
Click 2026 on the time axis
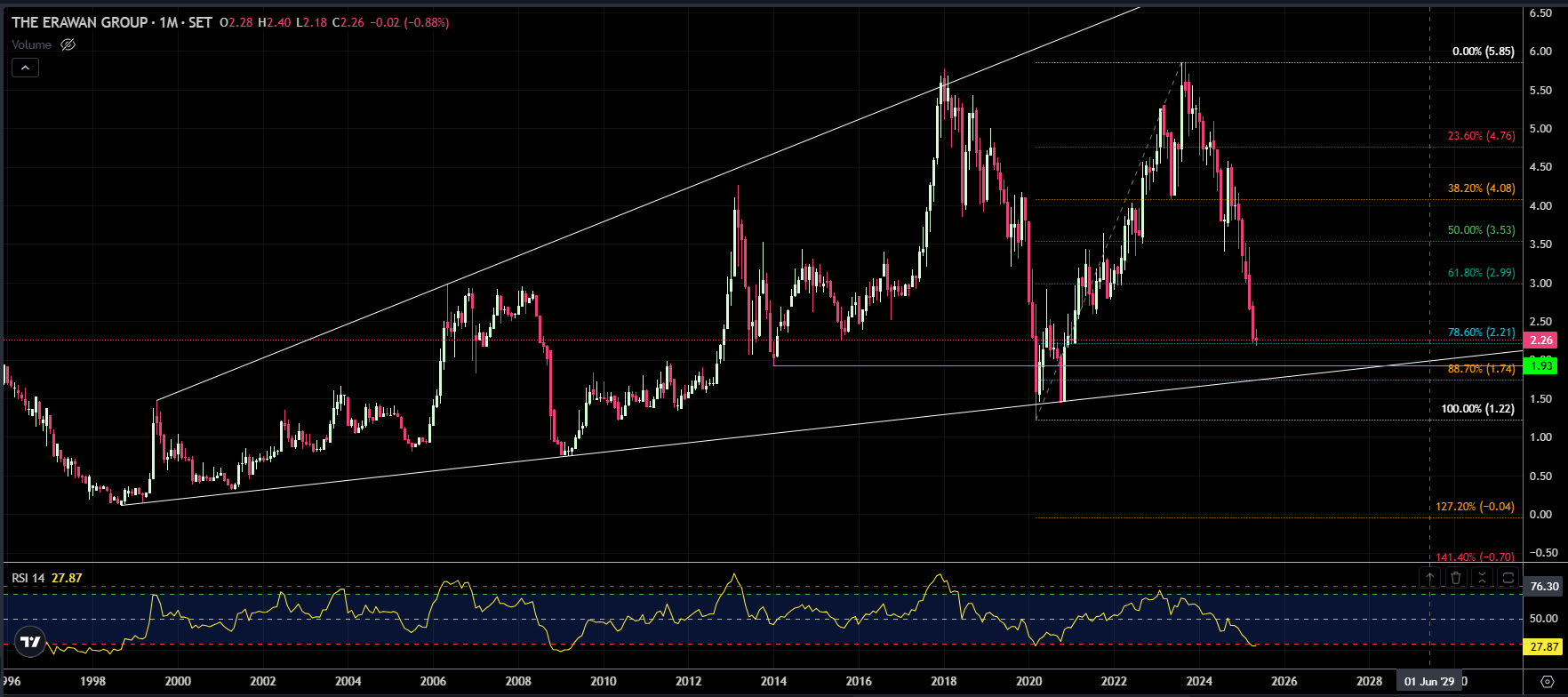1284,682
